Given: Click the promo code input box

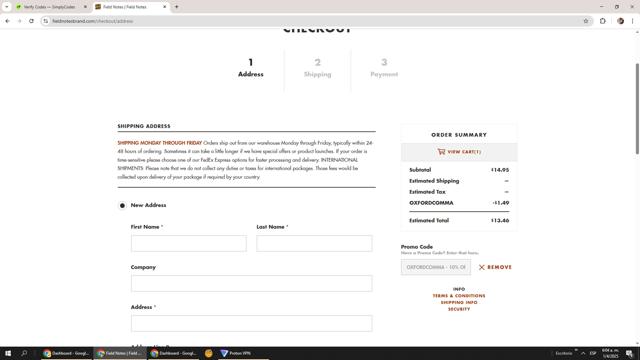Looking at the screenshot, I should [436, 267].
